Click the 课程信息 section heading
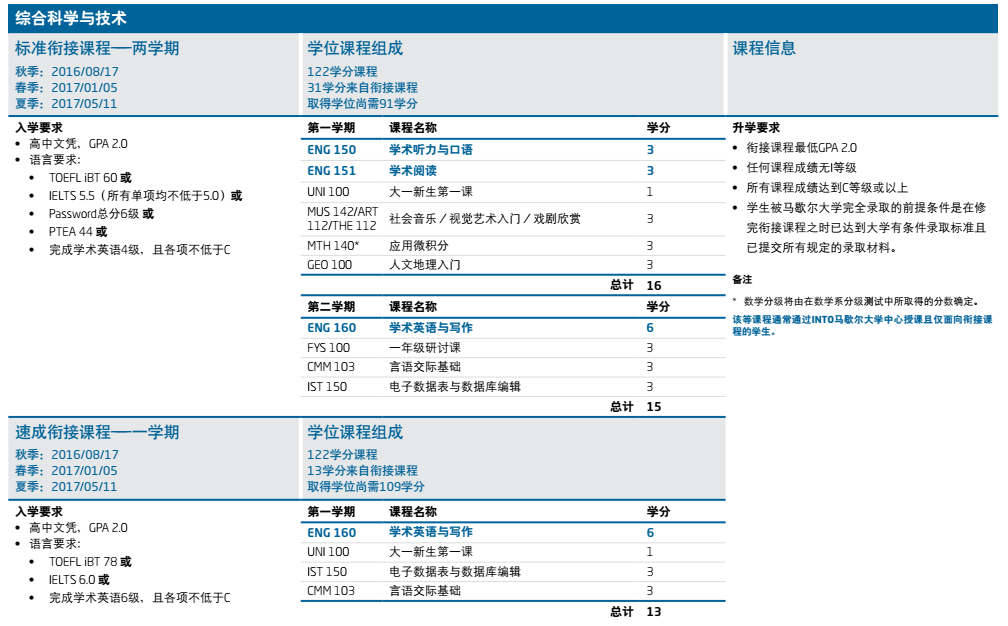The width and height of the screenshot is (1008, 626). 764,49
